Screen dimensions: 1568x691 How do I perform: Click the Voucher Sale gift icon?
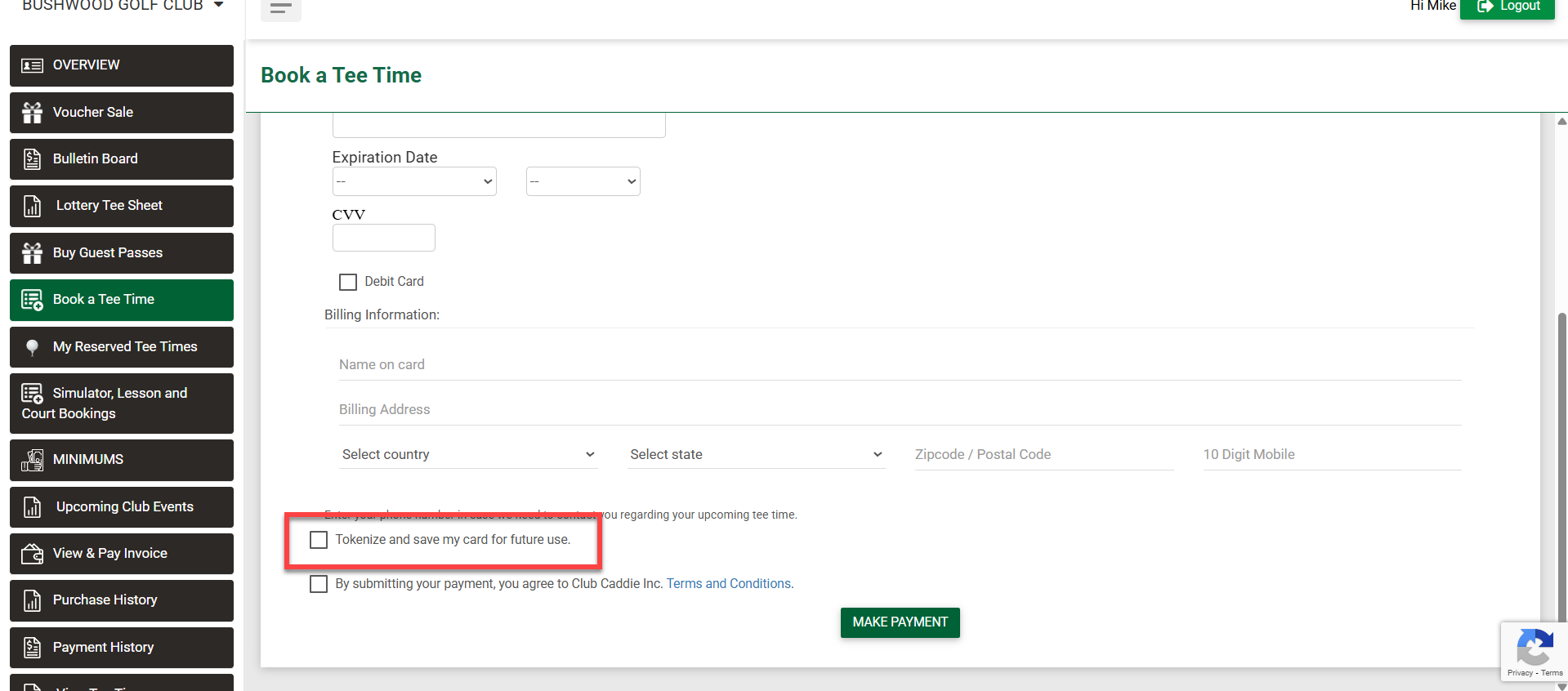click(32, 113)
